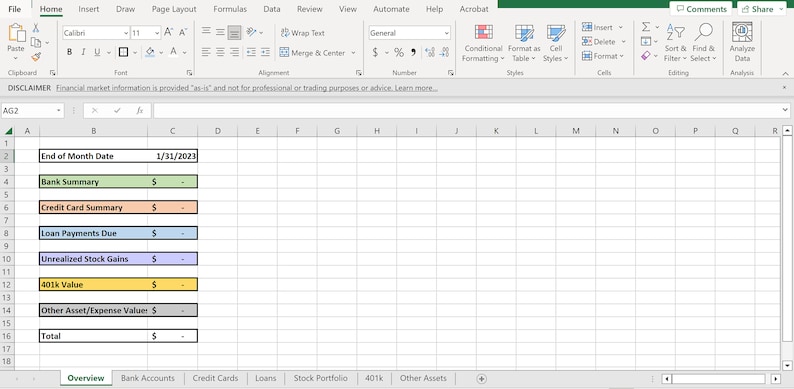Toggle Bold formatting

69,52
